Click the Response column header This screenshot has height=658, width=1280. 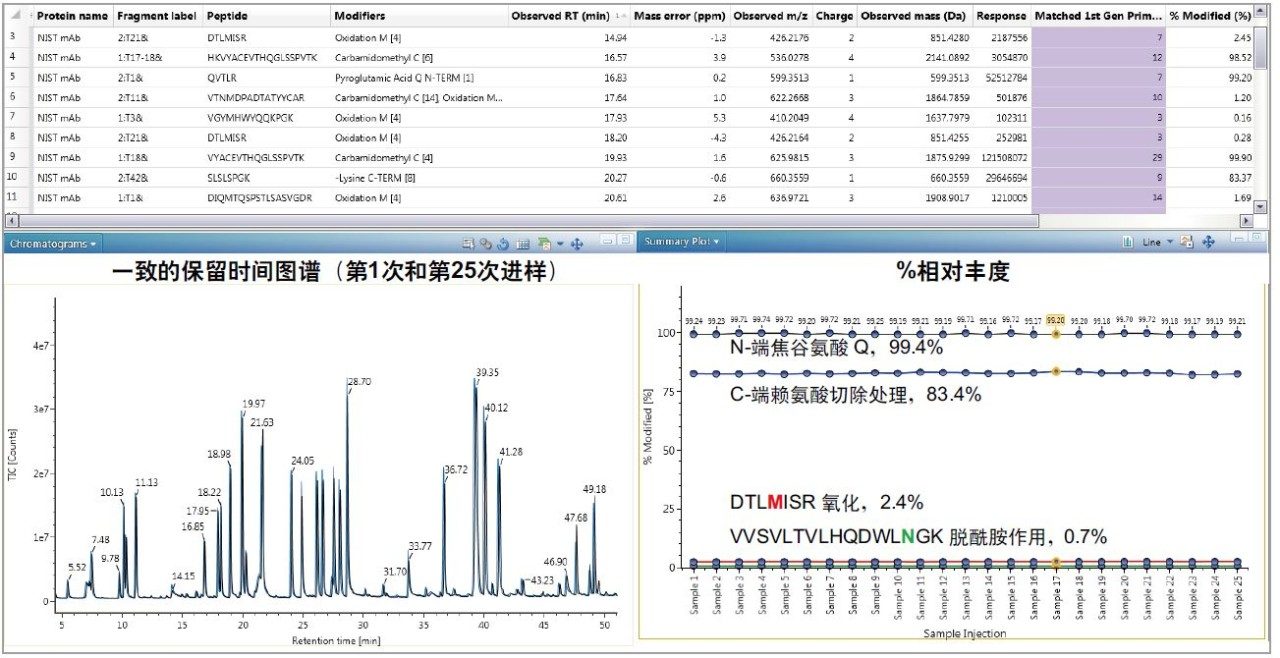click(x=1001, y=16)
